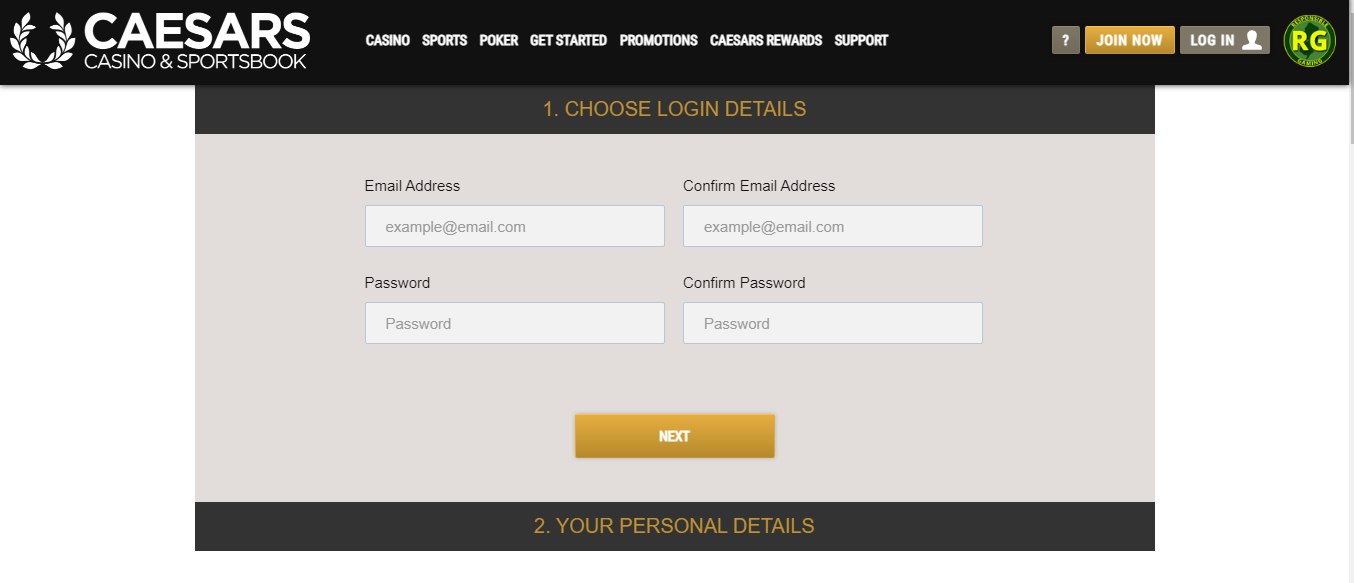
Task: Open the Support menu item
Action: [861, 41]
